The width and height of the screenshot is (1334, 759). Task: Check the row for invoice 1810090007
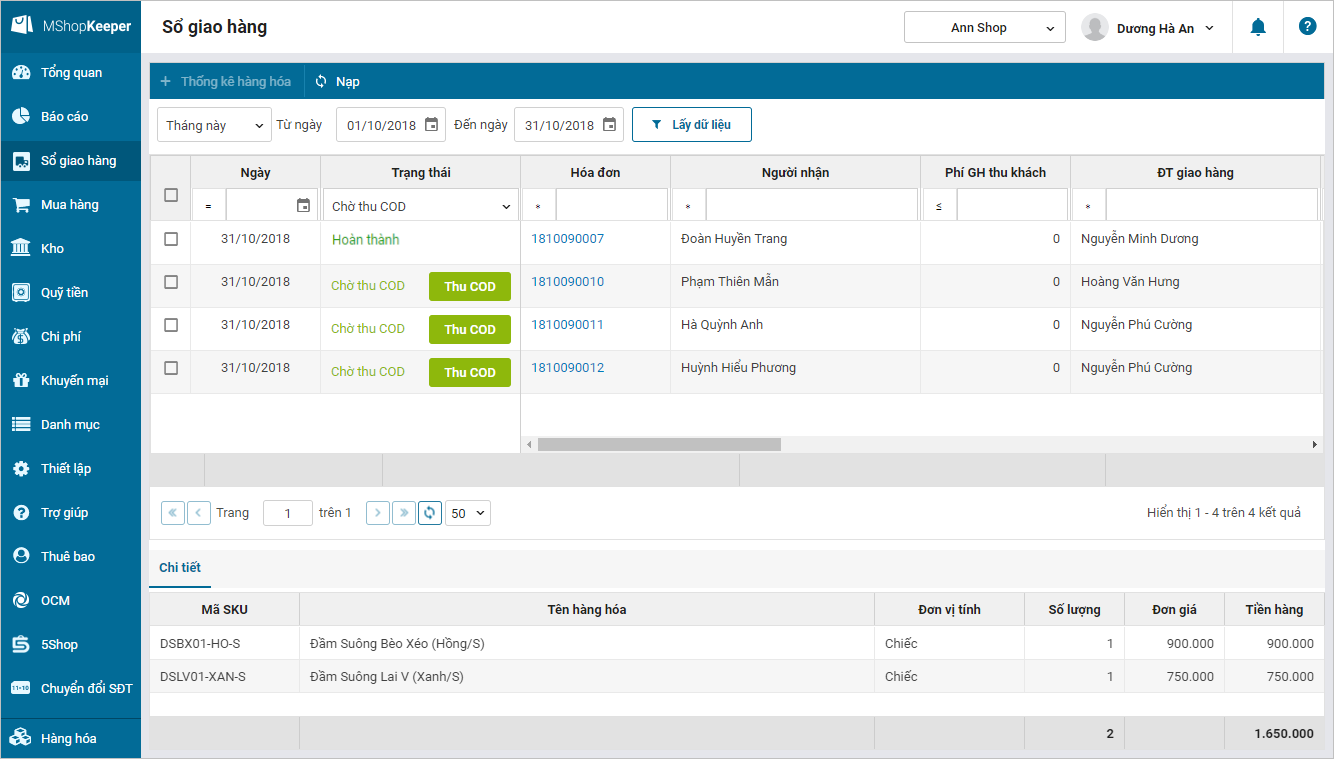coord(171,239)
